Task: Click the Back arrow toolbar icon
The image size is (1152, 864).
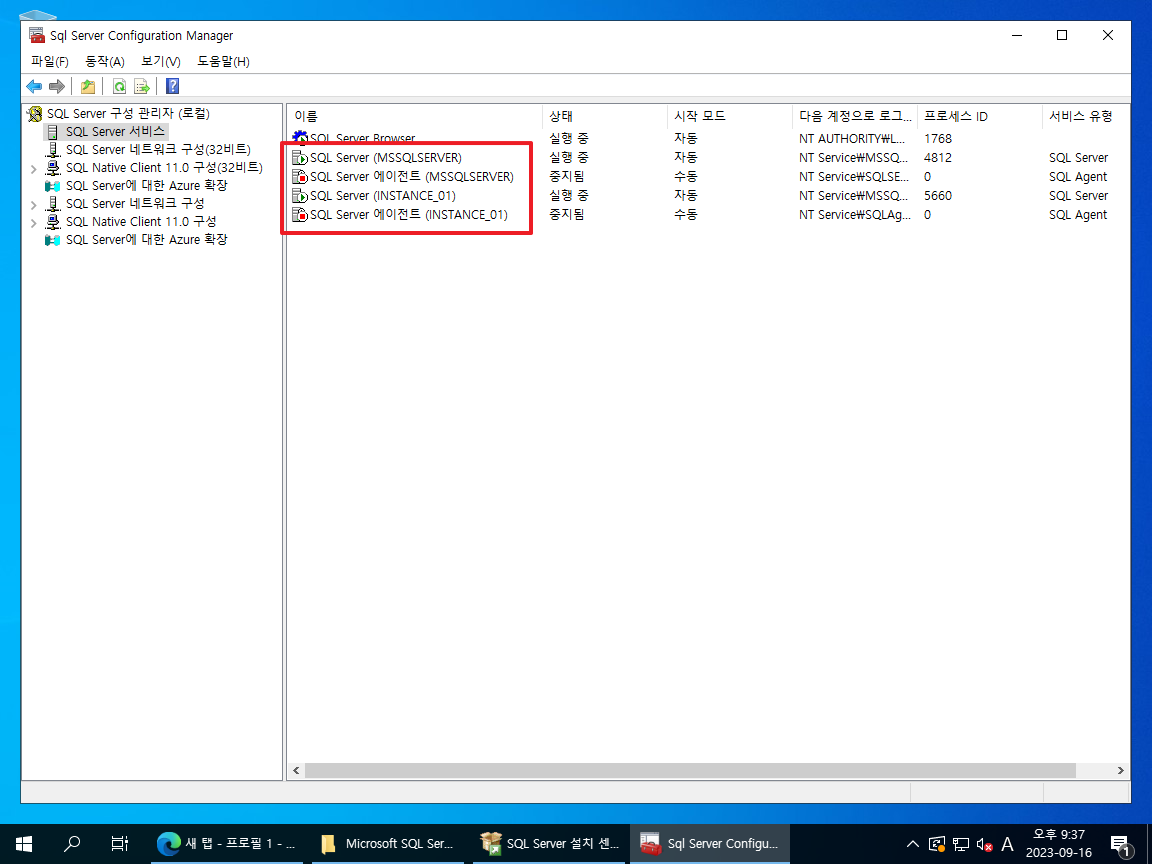Action: coord(34,87)
